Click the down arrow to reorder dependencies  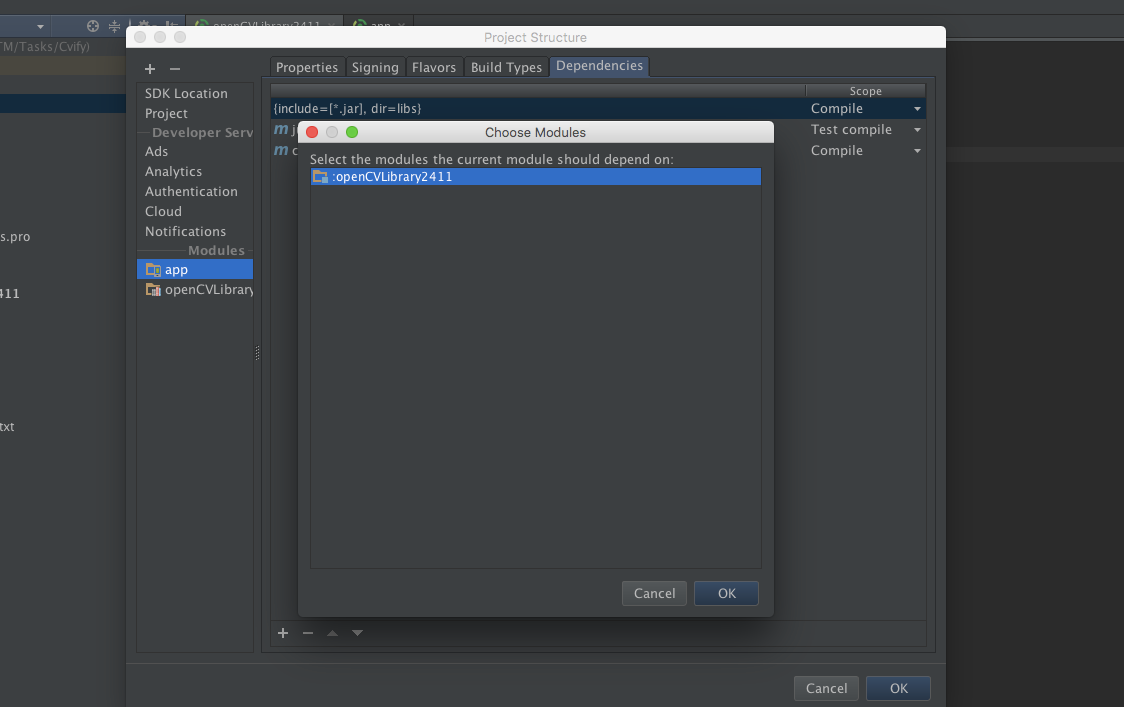click(357, 632)
